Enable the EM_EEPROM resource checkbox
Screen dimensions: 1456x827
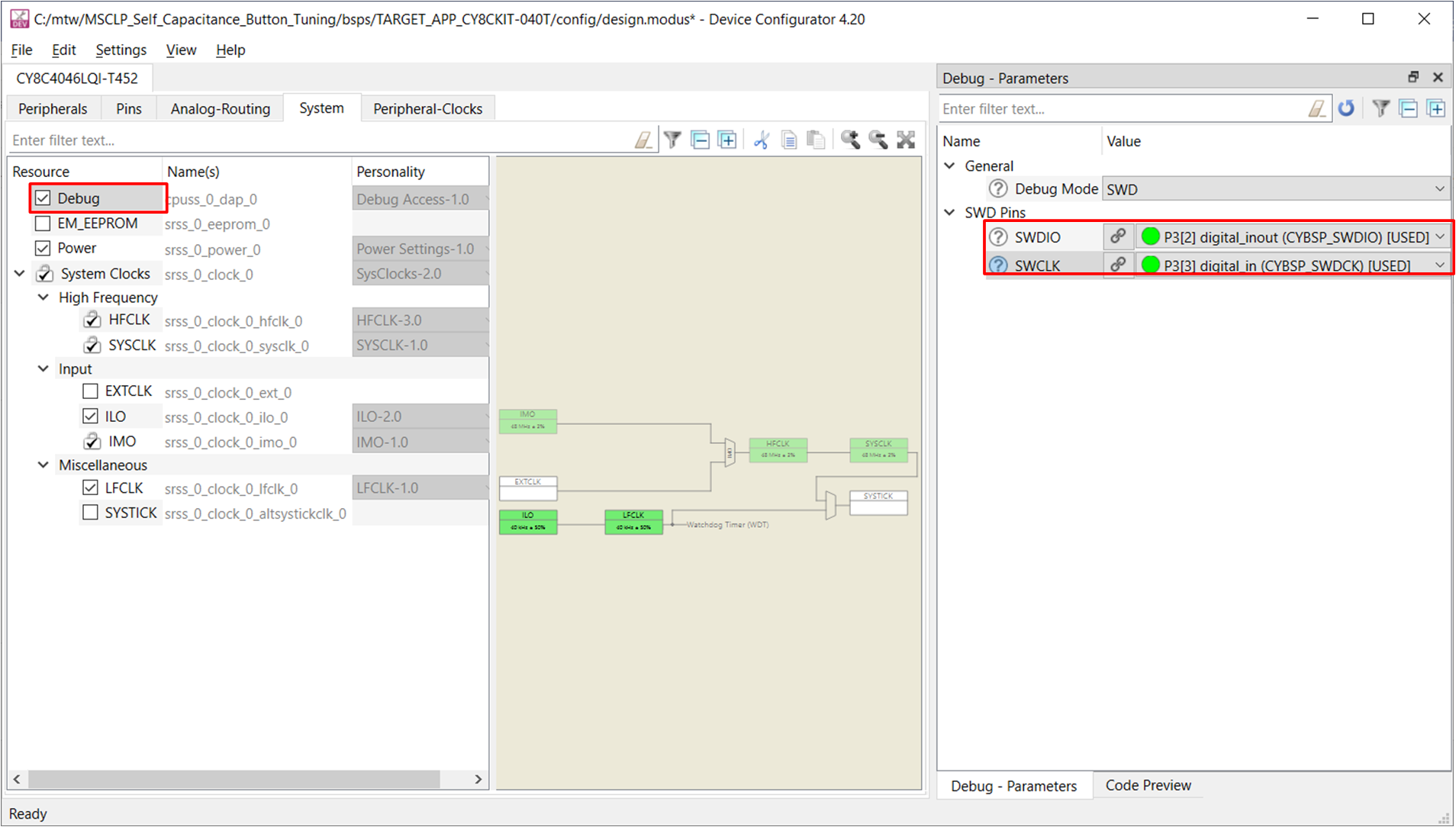click(x=43, y=224)
